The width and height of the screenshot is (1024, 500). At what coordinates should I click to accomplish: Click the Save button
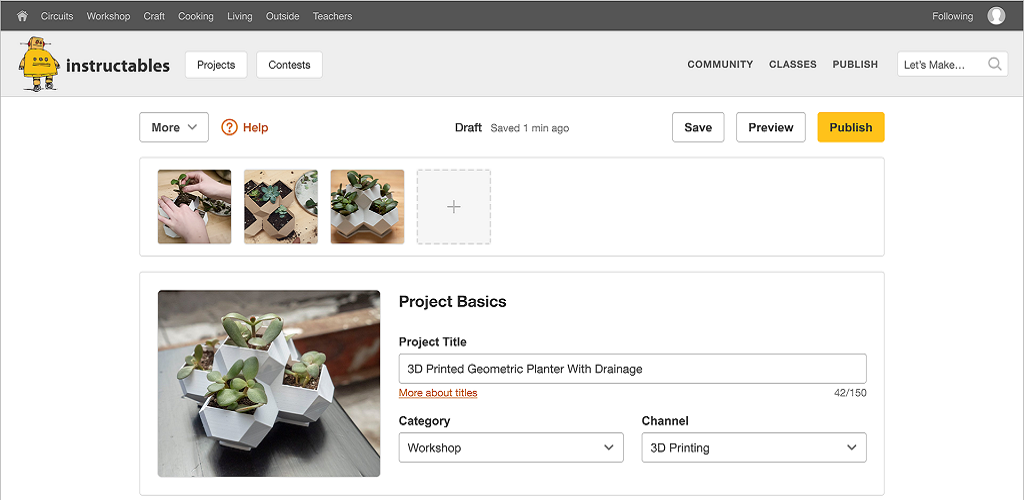tap(698, 127)
